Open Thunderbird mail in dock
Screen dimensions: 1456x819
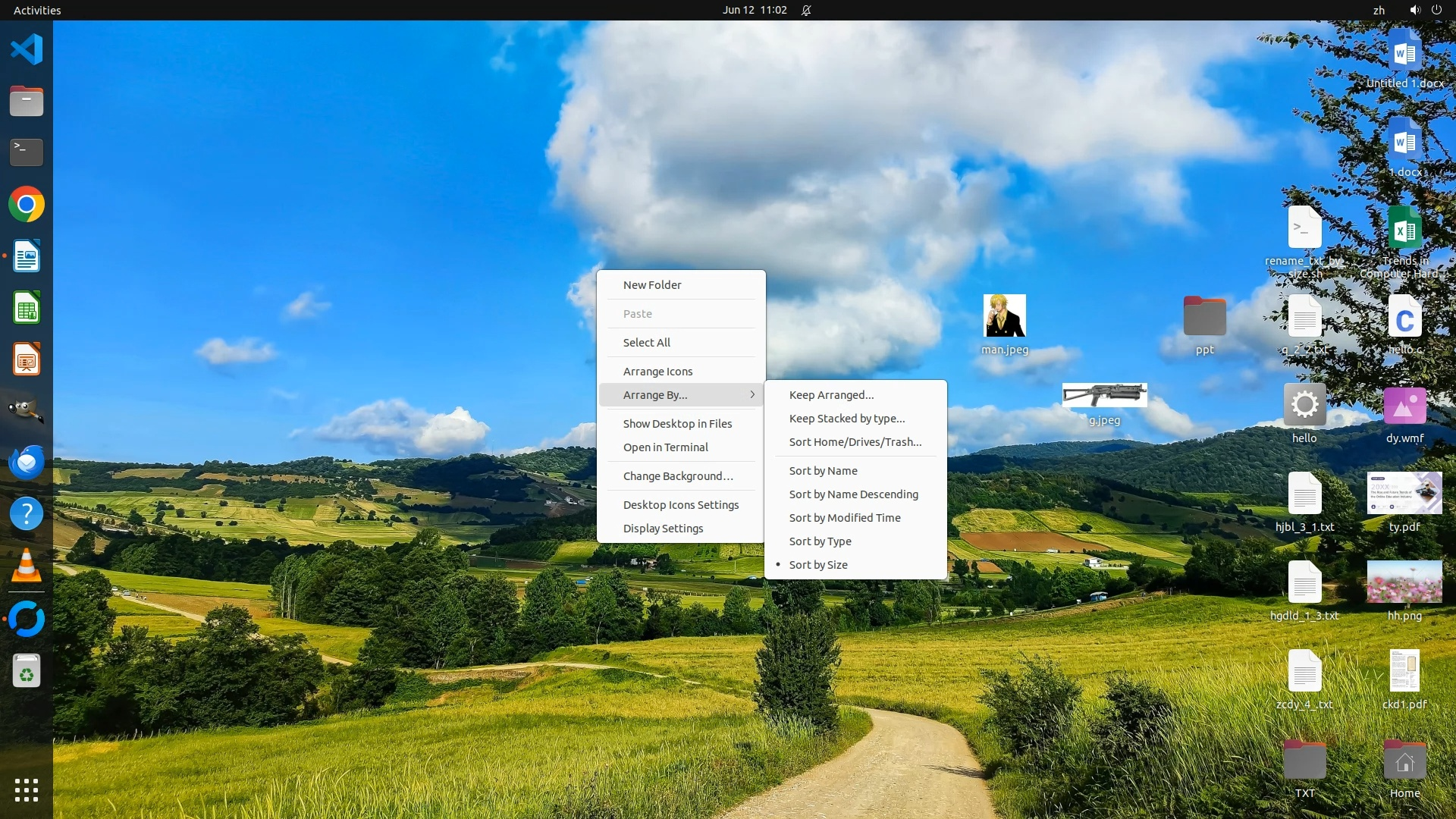click(x=27, y=462)
